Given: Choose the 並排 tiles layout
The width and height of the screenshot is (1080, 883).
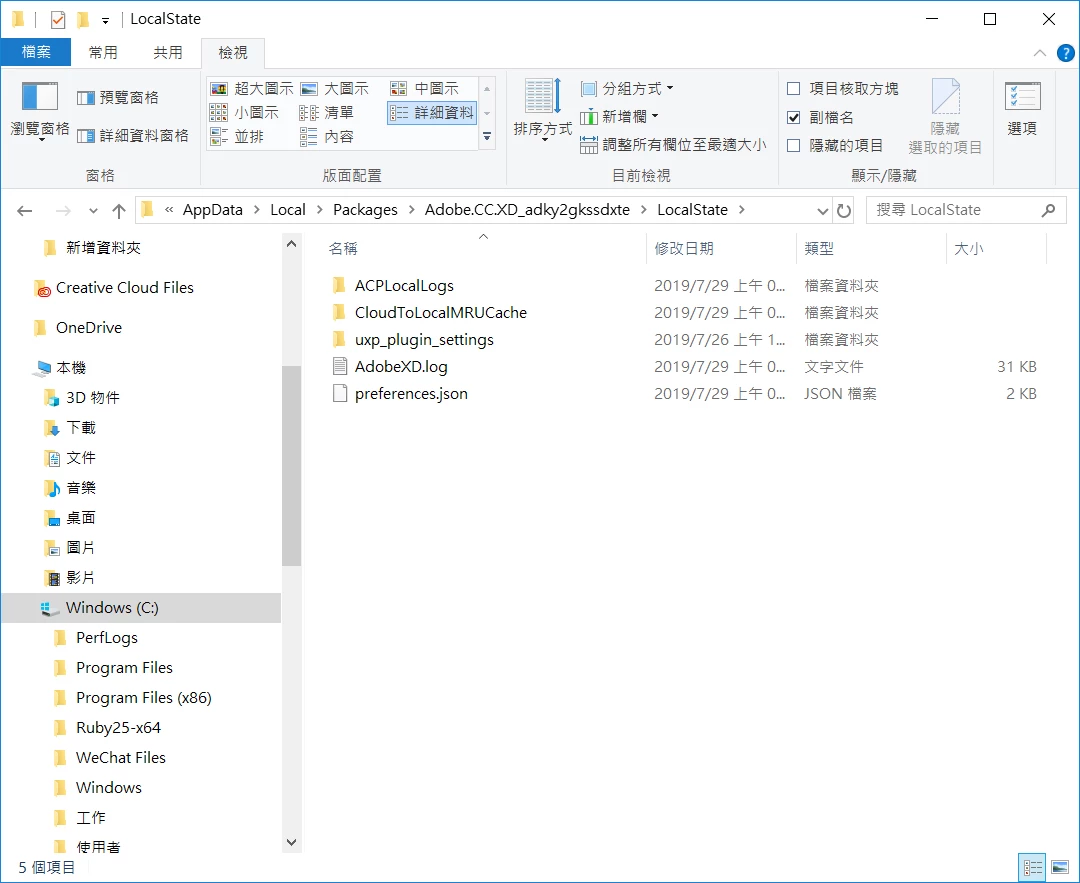Looking at the screenshot, I should point(237,136).
